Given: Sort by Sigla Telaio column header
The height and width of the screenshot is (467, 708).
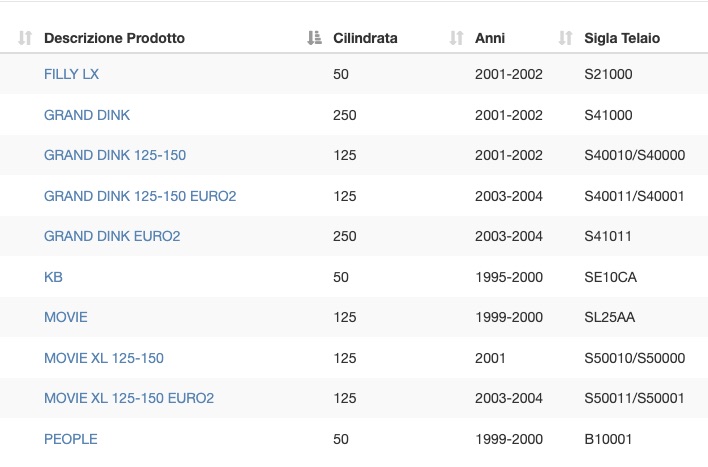Looking at the screenshot, I should pyautogui.click(x=622, y=38).
